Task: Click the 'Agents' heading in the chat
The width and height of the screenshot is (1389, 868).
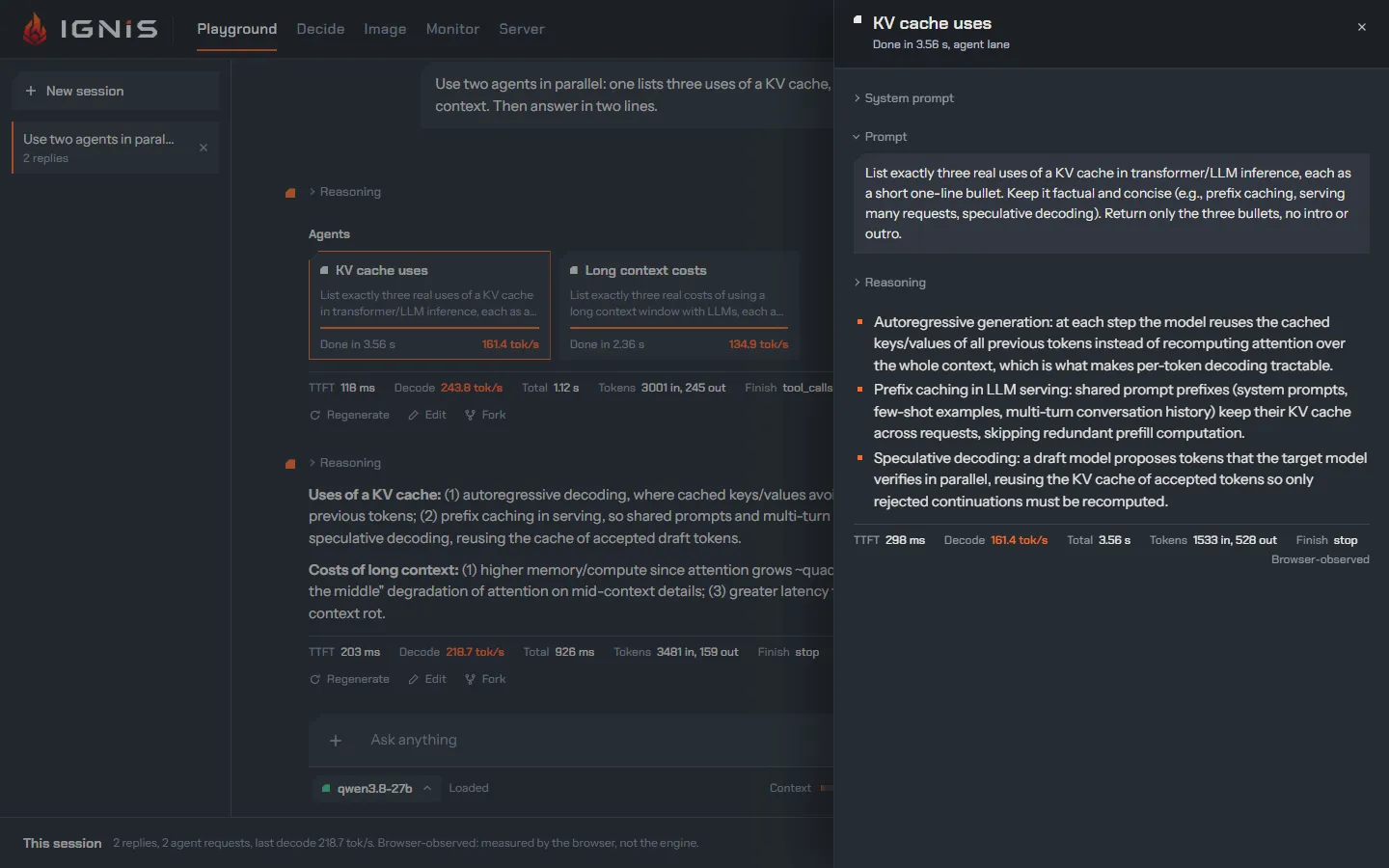Action: [x=329, y=234]
